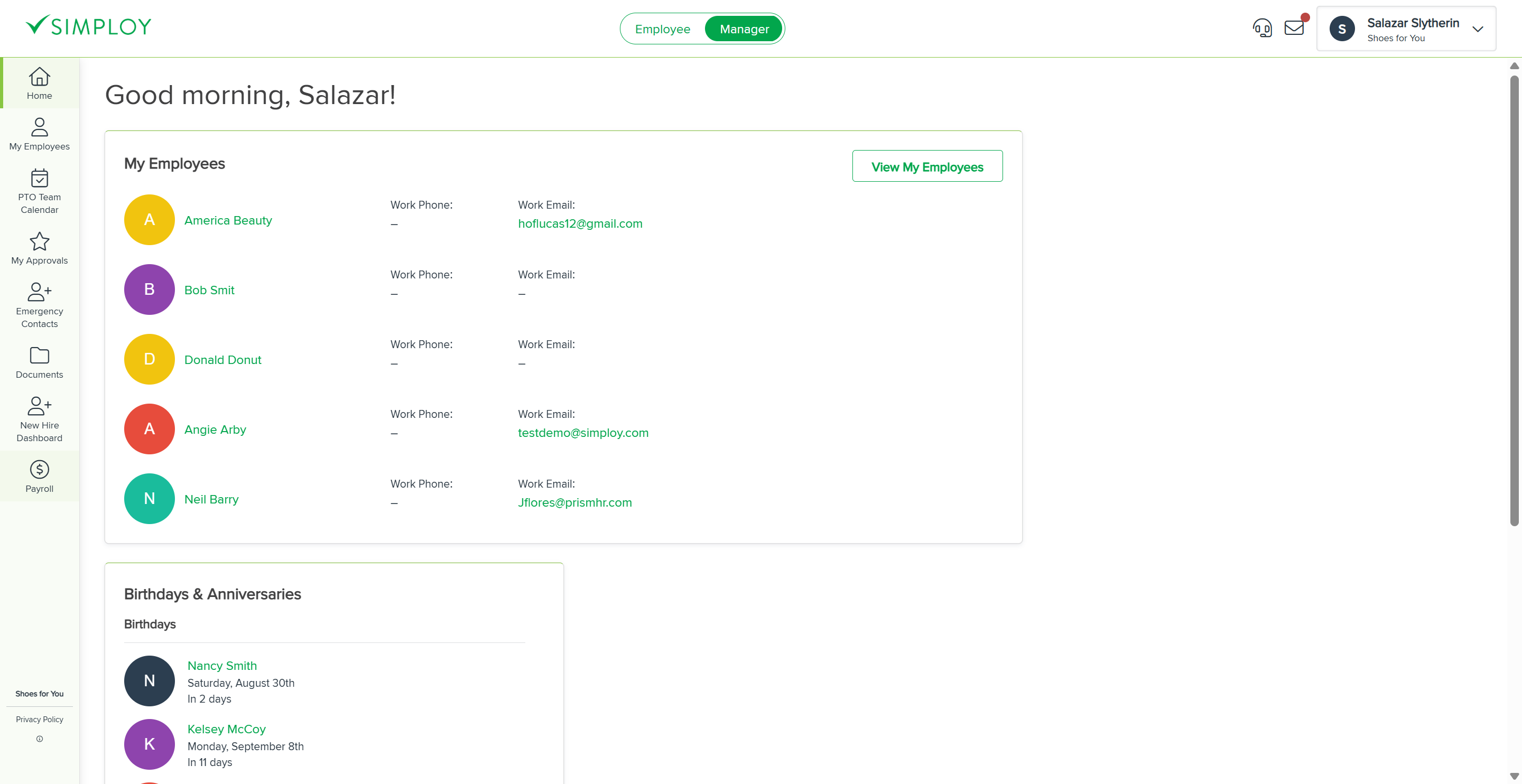Open Angie Arby's employee profile
The image size is (1522, 784).
[215, 430]
